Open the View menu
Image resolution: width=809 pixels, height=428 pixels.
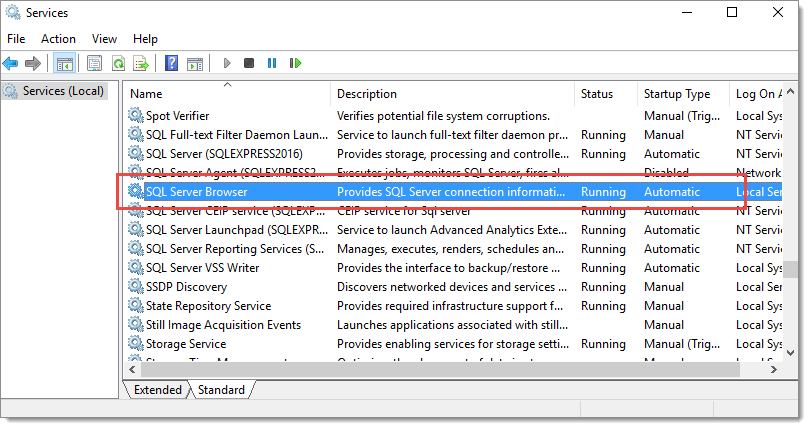pyautogui.click(x=104, y=39)
